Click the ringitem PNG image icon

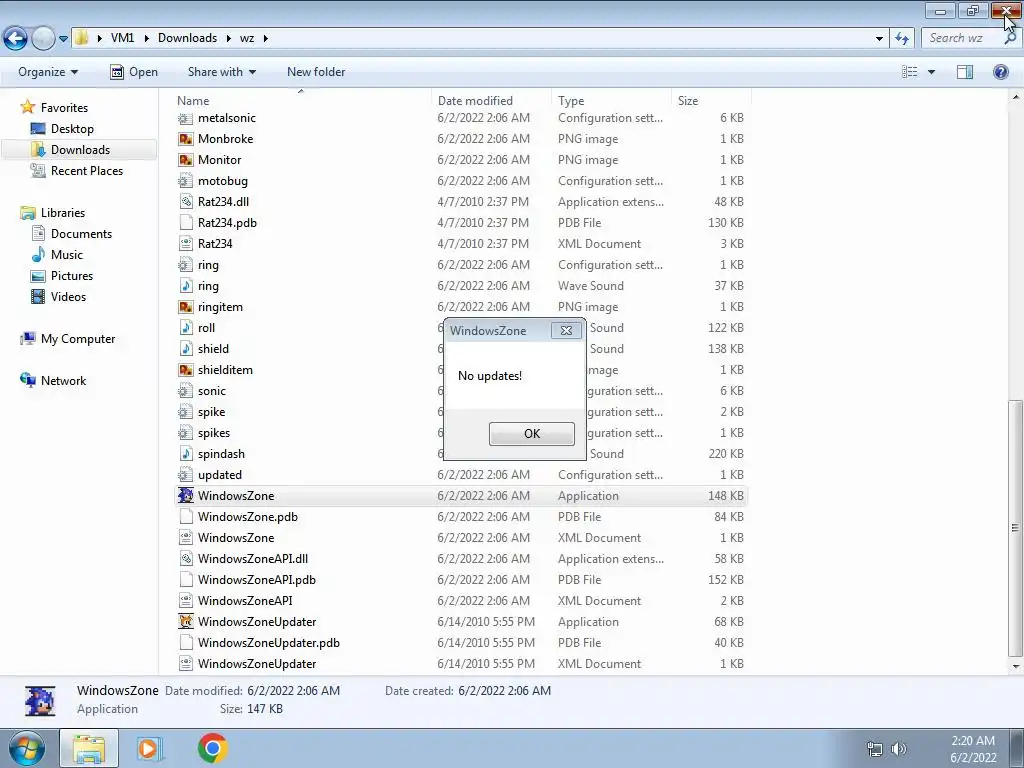click(185, 307)
